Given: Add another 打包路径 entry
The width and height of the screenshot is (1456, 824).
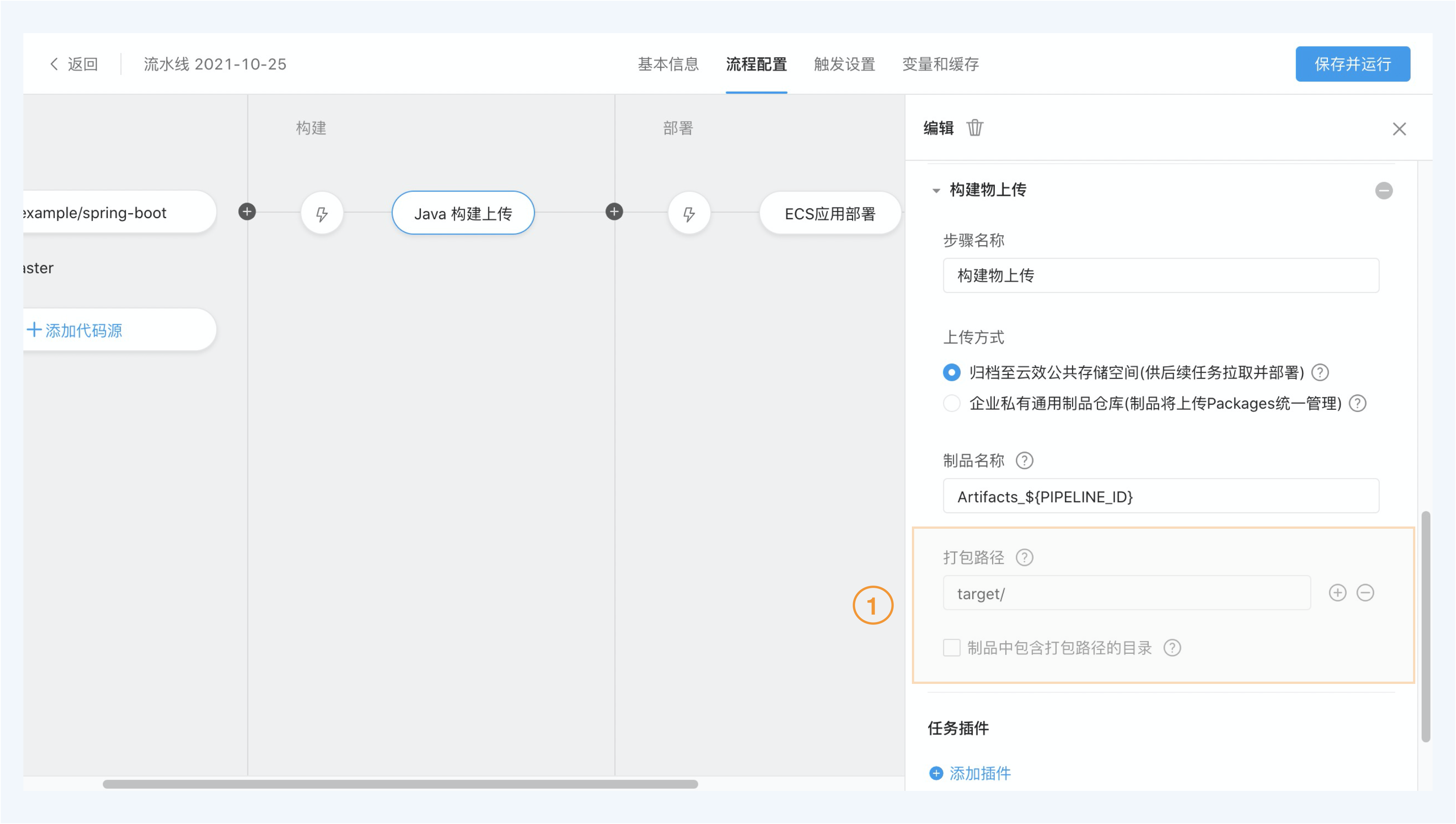Looking at the screenshot, I should 1337,592.
